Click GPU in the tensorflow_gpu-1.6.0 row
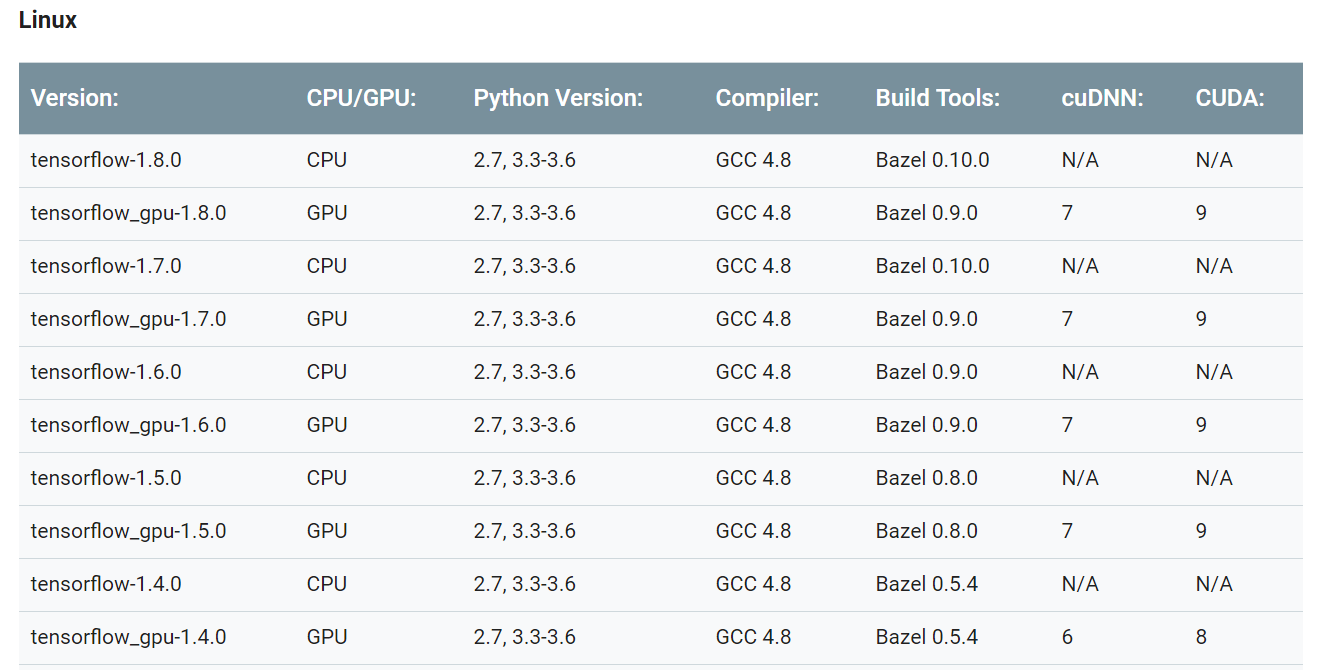Viewport: 1324px width, 670px height. [327, 425]
